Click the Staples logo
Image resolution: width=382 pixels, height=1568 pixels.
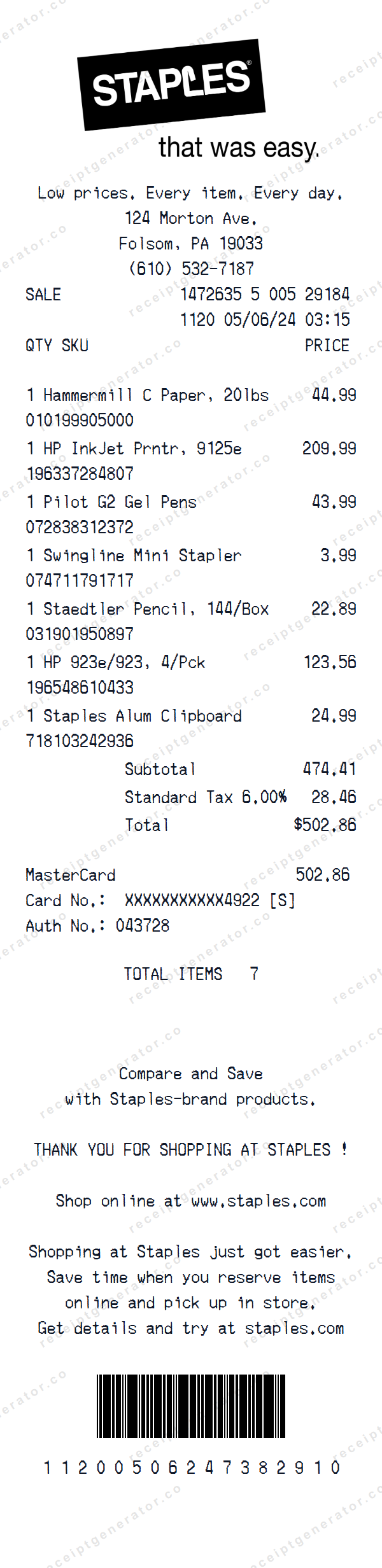[x=171, y=84]
